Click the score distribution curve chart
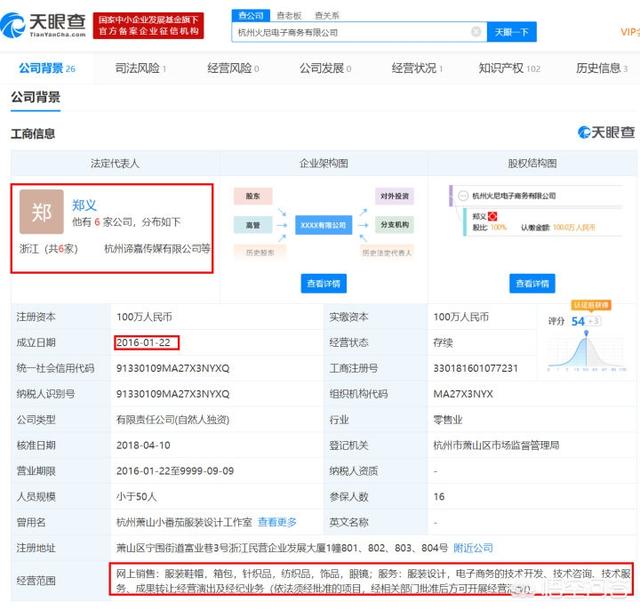This screenshot has width=640, height=610. point(587,351)
